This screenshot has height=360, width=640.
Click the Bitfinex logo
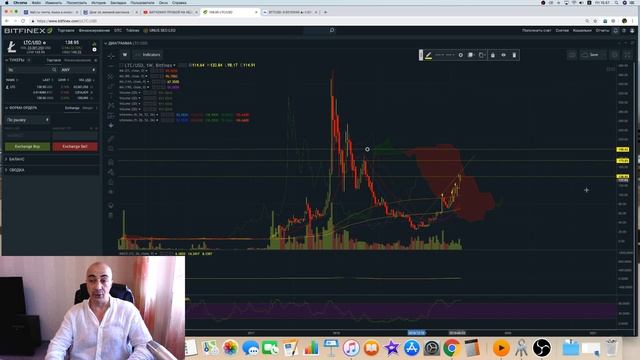pos(28,31)
